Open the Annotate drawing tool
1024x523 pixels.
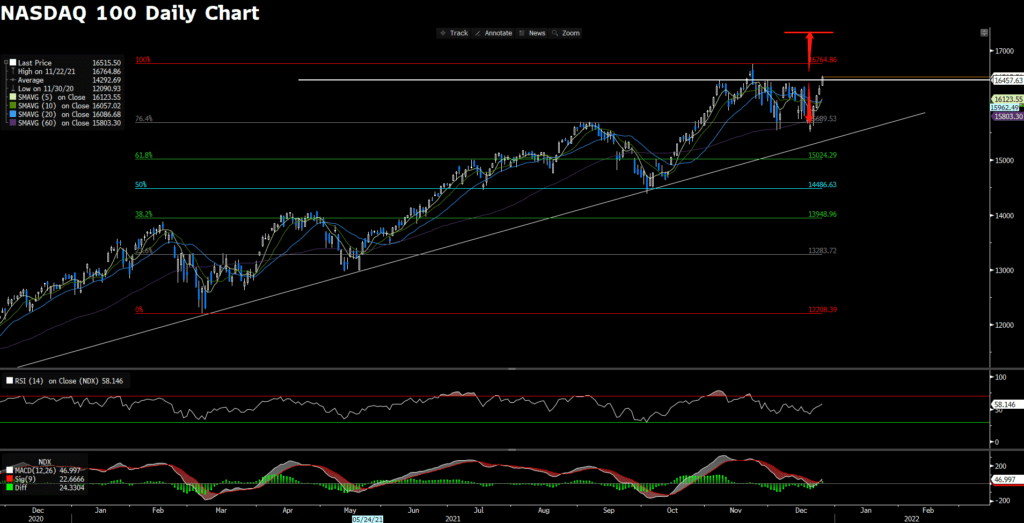click(493, 33)
